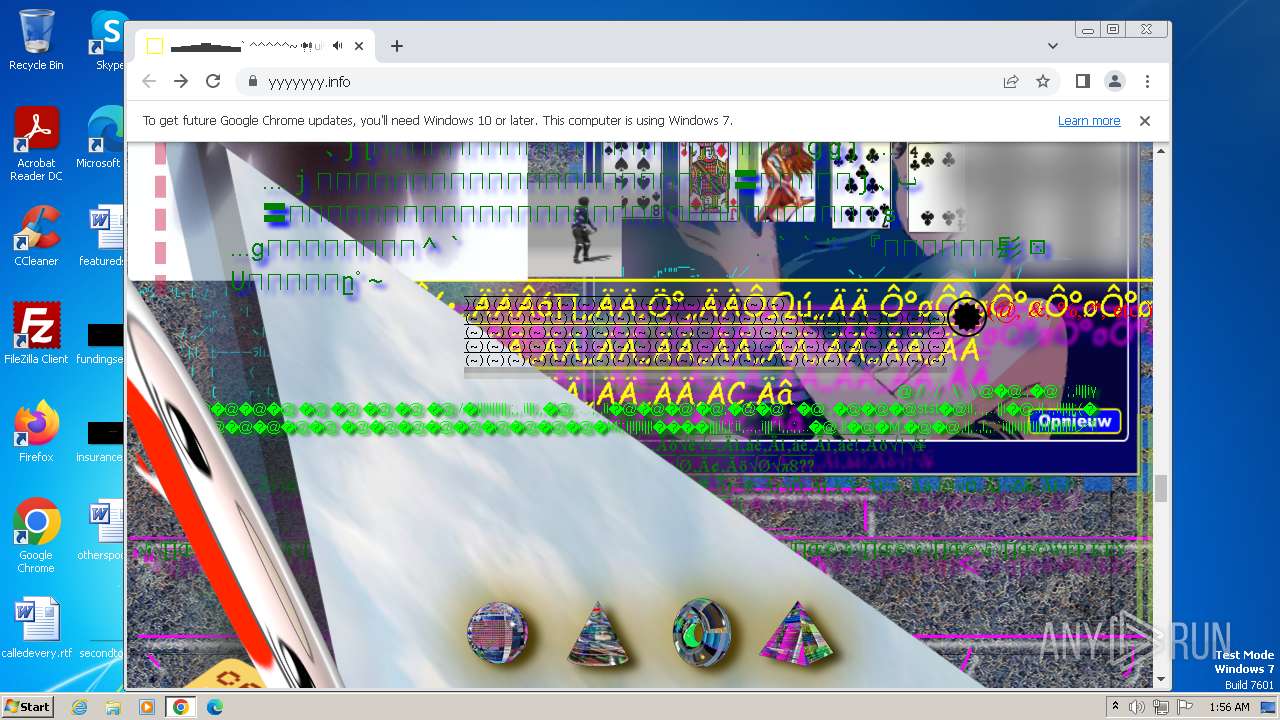Viewport: 1280px width, 720px height.
Task: Click the lock site-info icon in address bar
Action: tap(252, 81)
